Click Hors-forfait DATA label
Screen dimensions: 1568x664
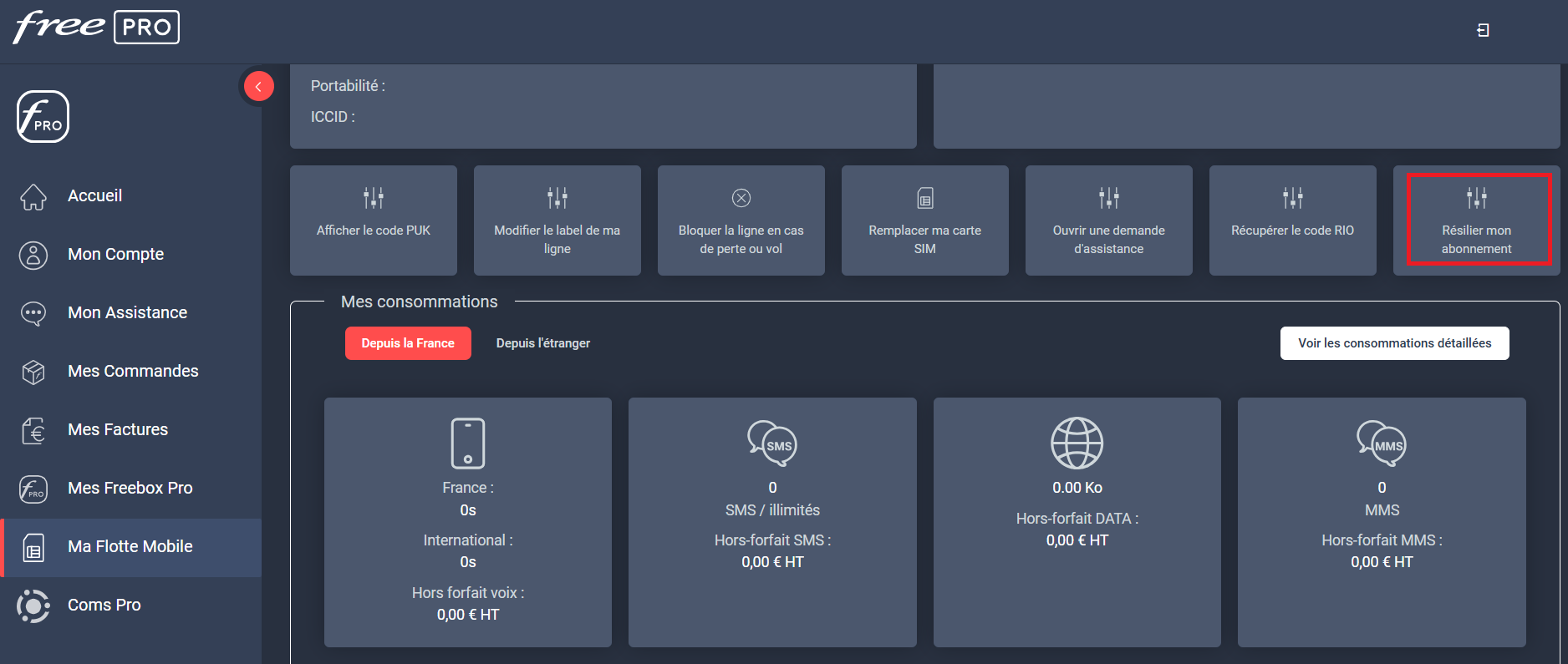tap(1077, 519)
